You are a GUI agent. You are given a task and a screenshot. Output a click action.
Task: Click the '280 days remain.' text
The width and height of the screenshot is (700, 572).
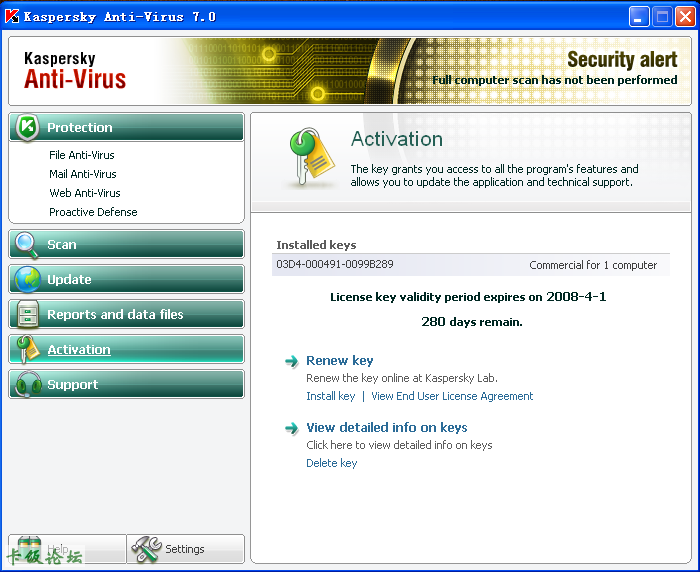472,322
